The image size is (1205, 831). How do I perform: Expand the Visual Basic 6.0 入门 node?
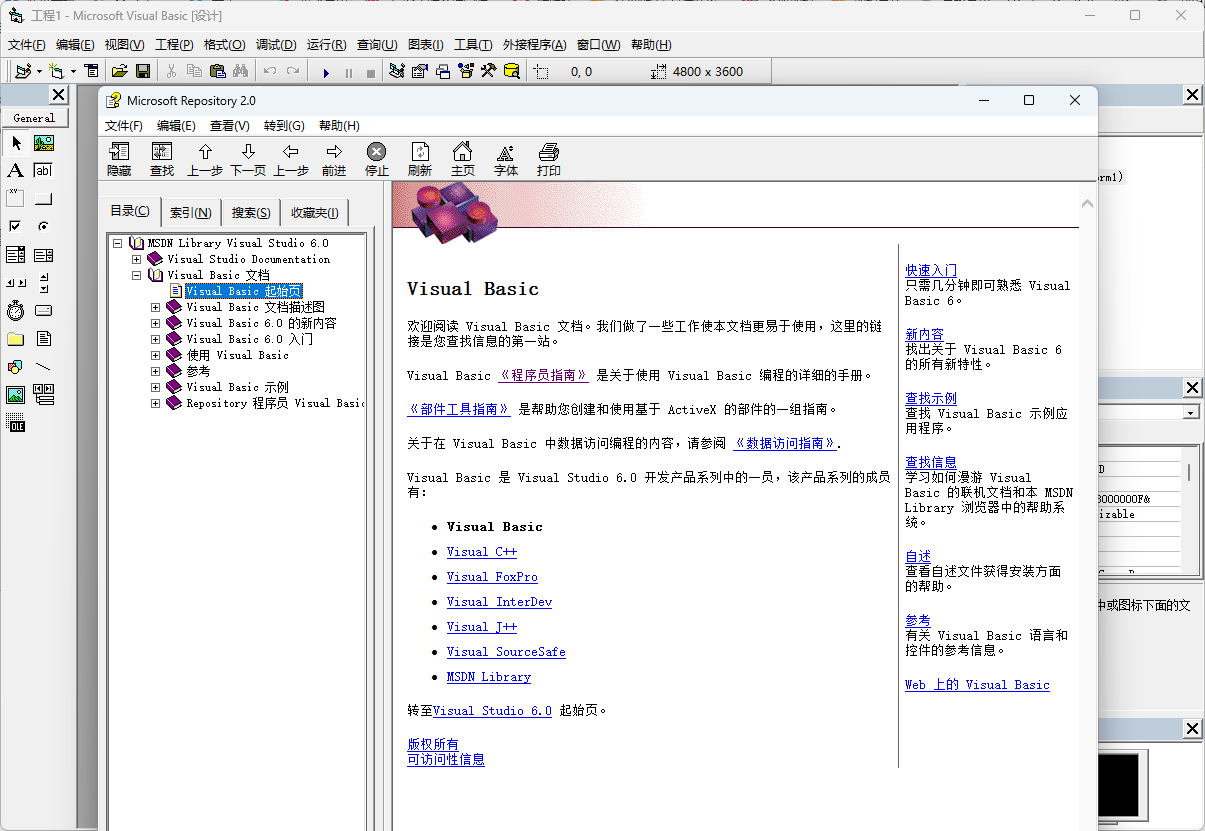tap(156, 339)
